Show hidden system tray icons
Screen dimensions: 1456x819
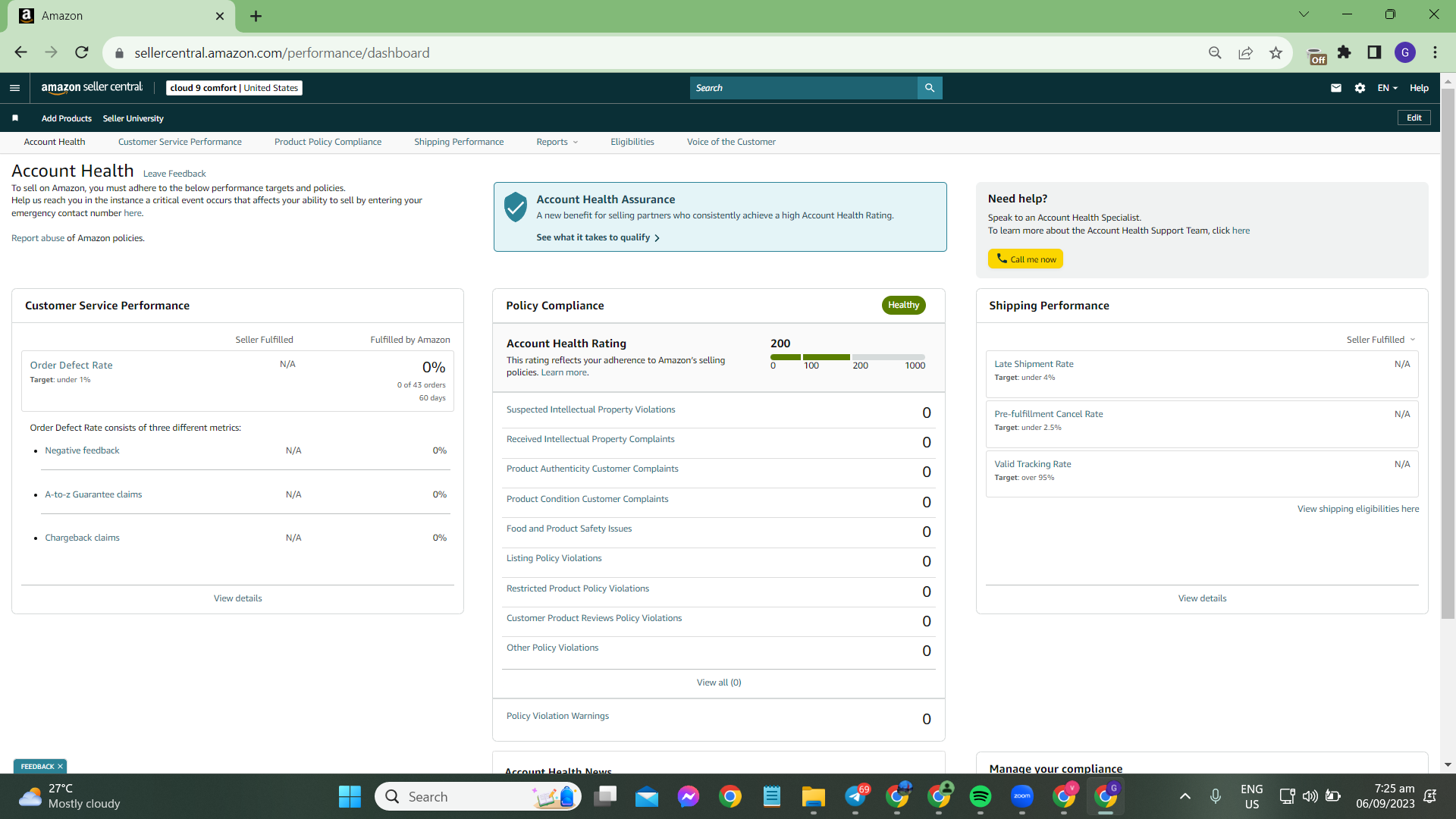(1185, 796)
